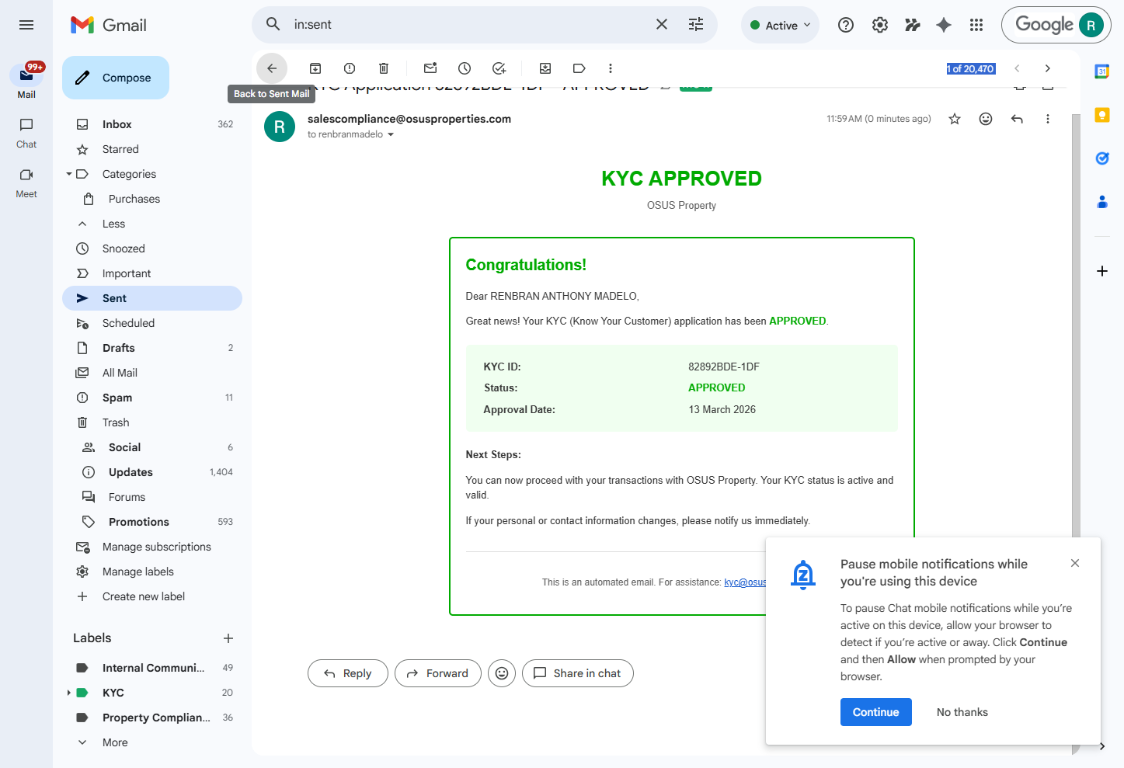Open More options in email toolbar
1124x768 pixels.
(611, 68)
